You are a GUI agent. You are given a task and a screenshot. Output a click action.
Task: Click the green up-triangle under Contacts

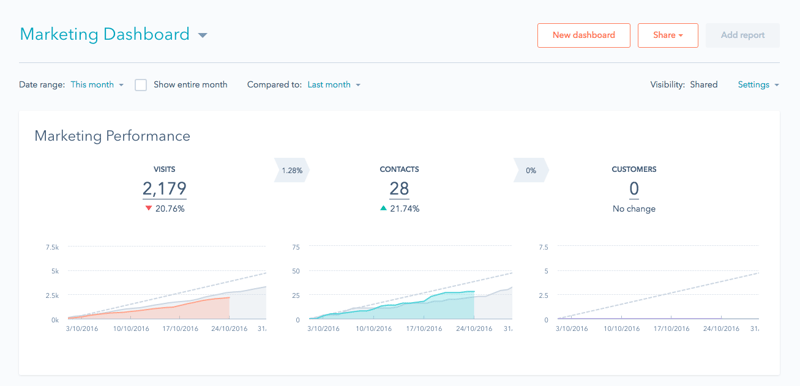click(x=384, y=208)
